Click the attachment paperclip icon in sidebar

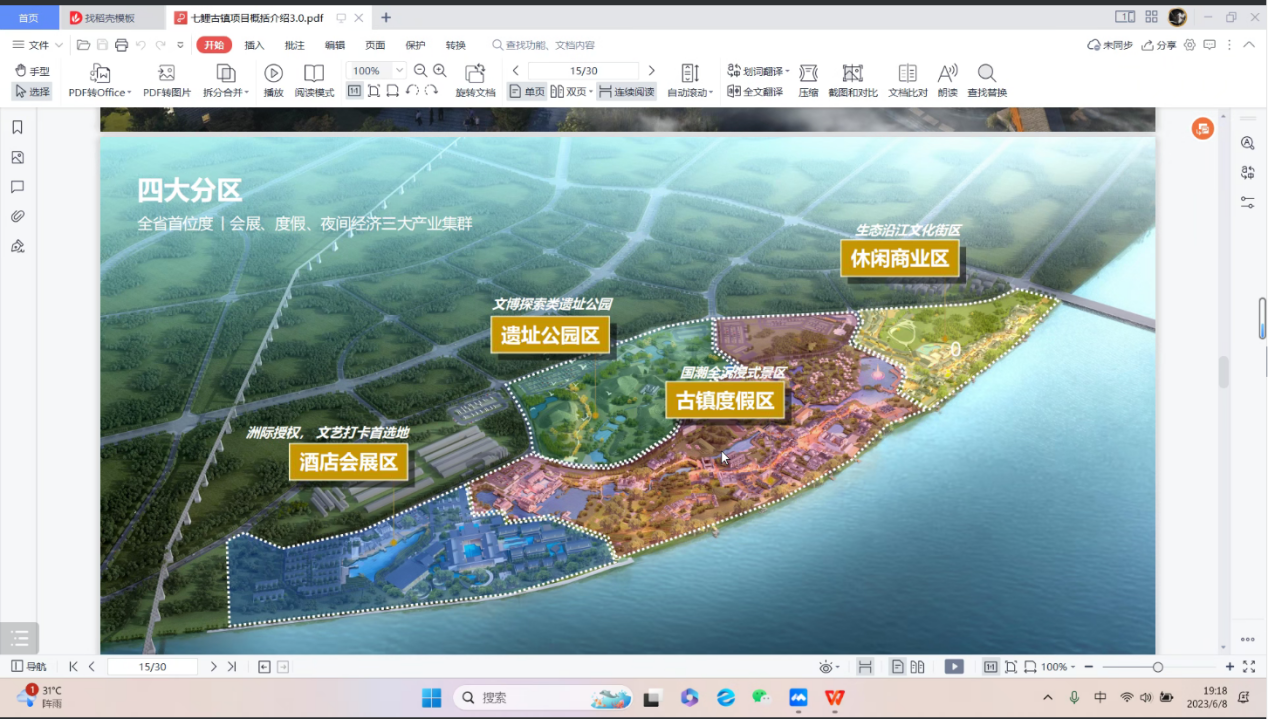tap(17, 216)
